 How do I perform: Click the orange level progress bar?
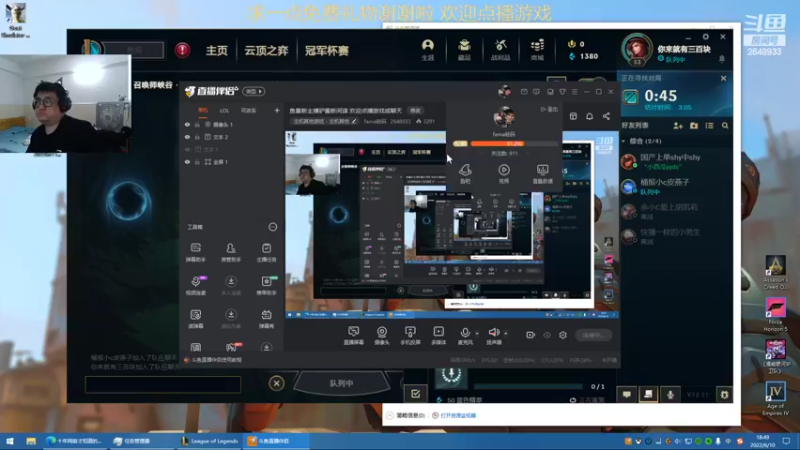(x=513, y=144)
